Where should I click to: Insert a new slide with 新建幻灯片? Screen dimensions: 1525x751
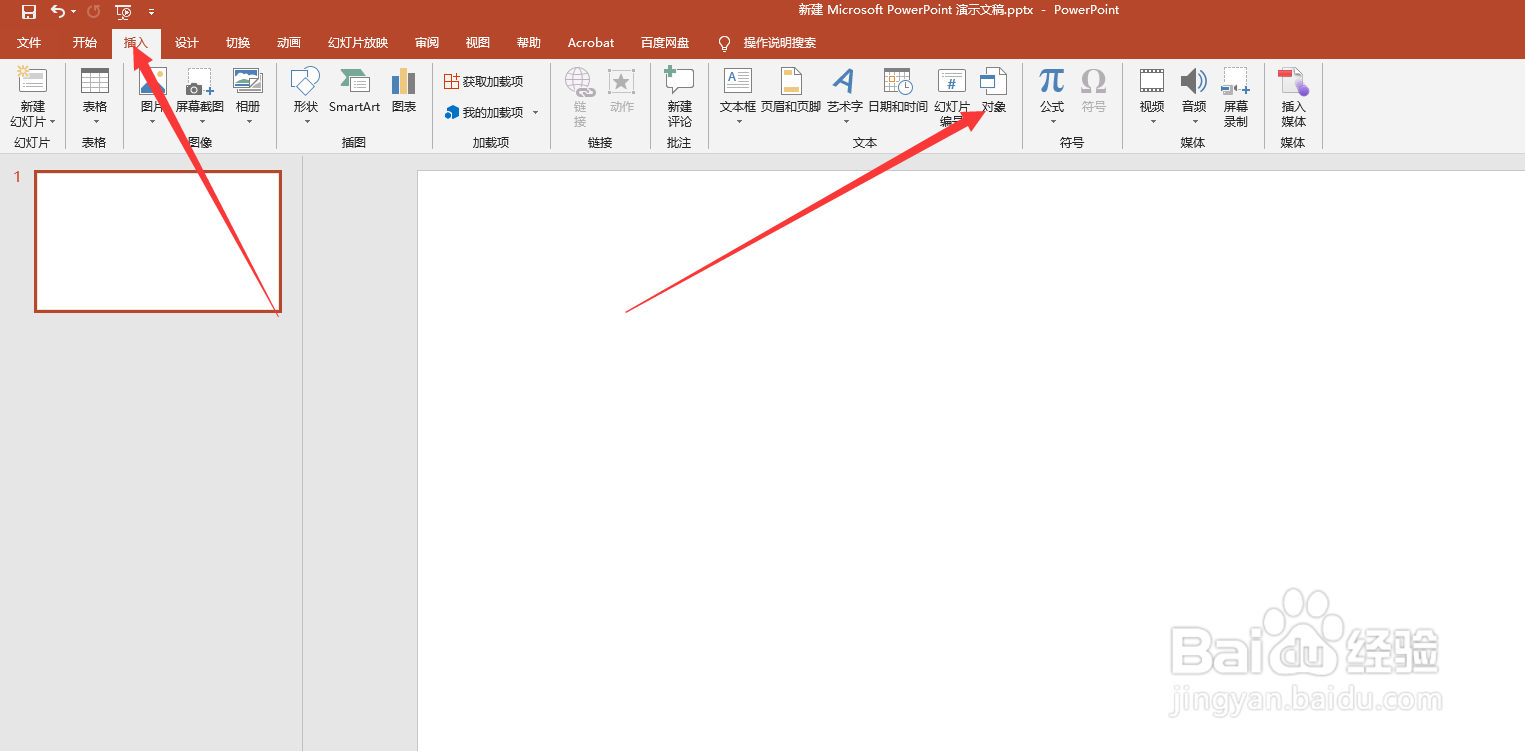coord(33,98)
